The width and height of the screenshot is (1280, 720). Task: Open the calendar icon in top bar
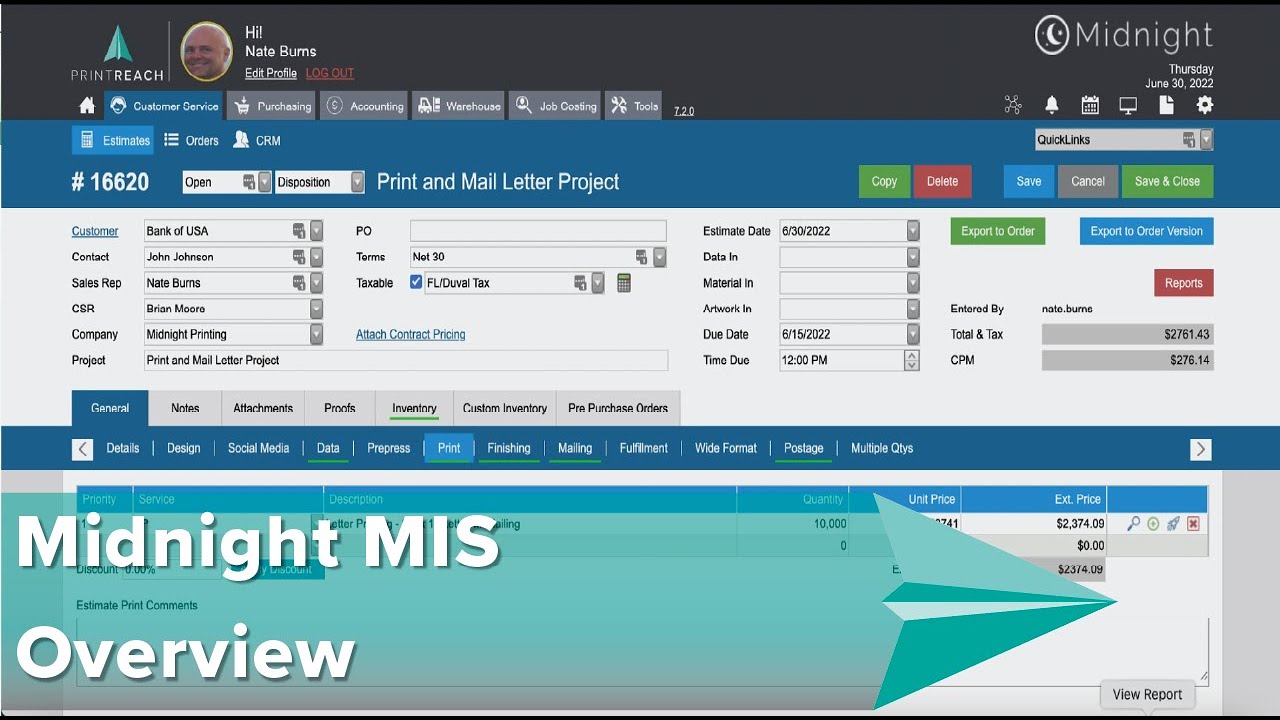[1090, 105]
